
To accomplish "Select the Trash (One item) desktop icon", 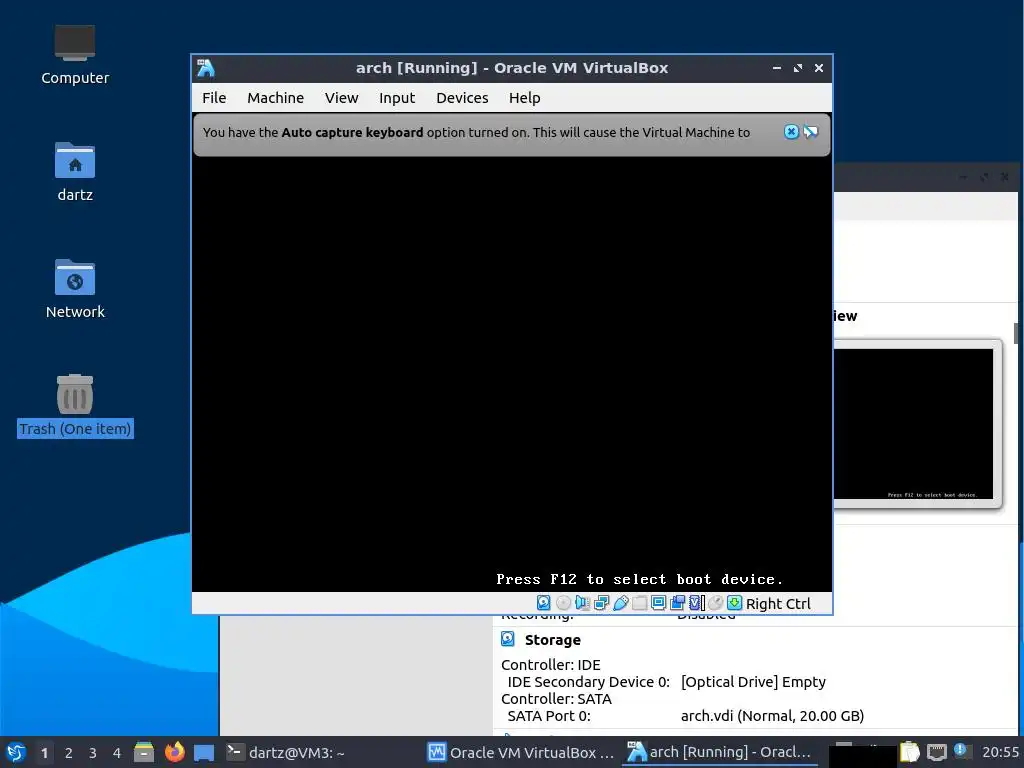I will 74,406.
